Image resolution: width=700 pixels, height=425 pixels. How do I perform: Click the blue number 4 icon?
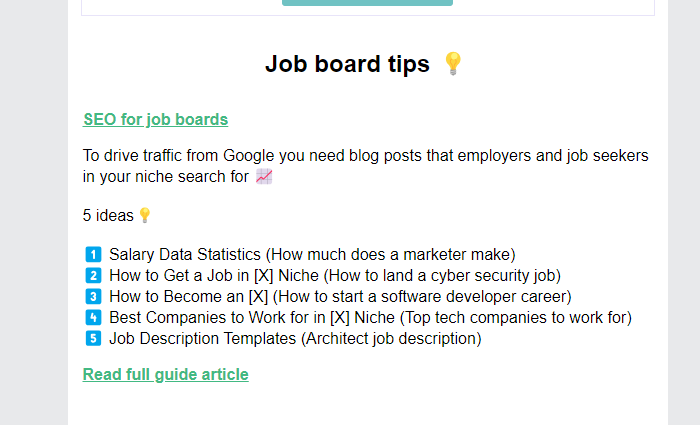(93, 317)
